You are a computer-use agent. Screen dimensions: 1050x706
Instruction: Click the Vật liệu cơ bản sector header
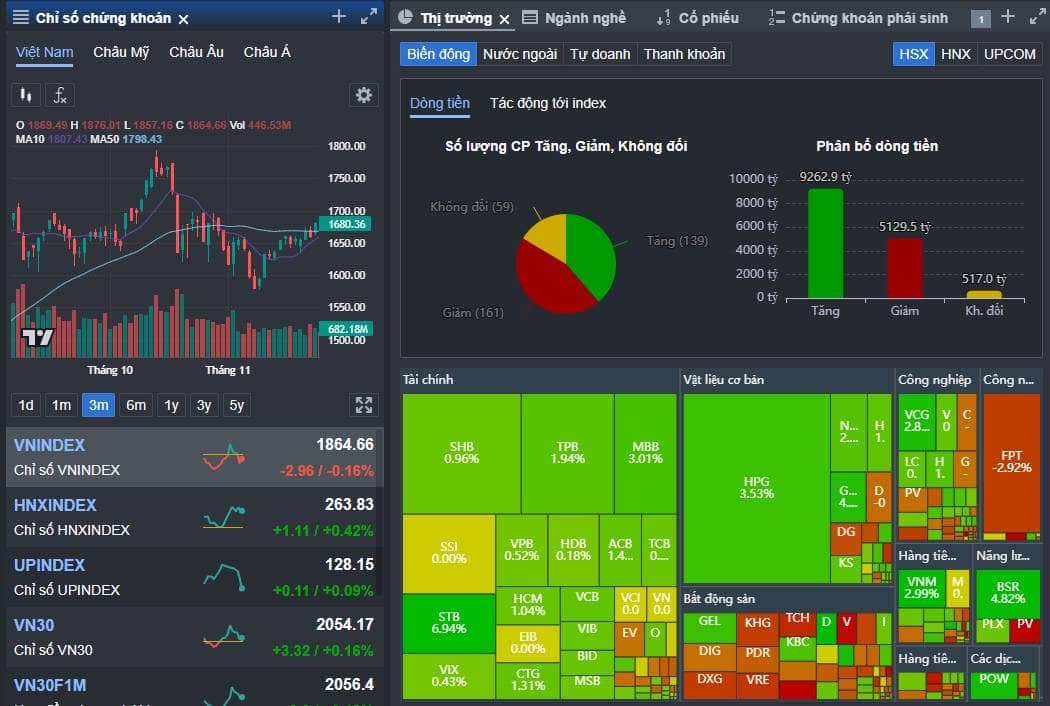pos(723,380)
